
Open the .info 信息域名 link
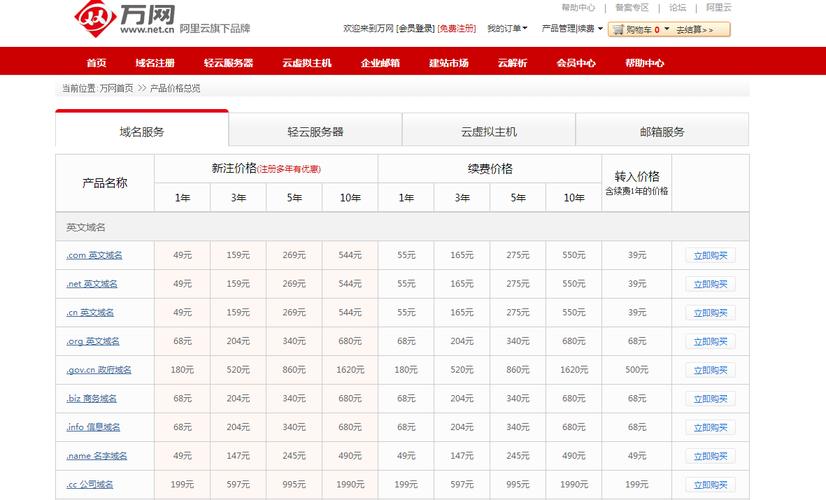[93, 427]
